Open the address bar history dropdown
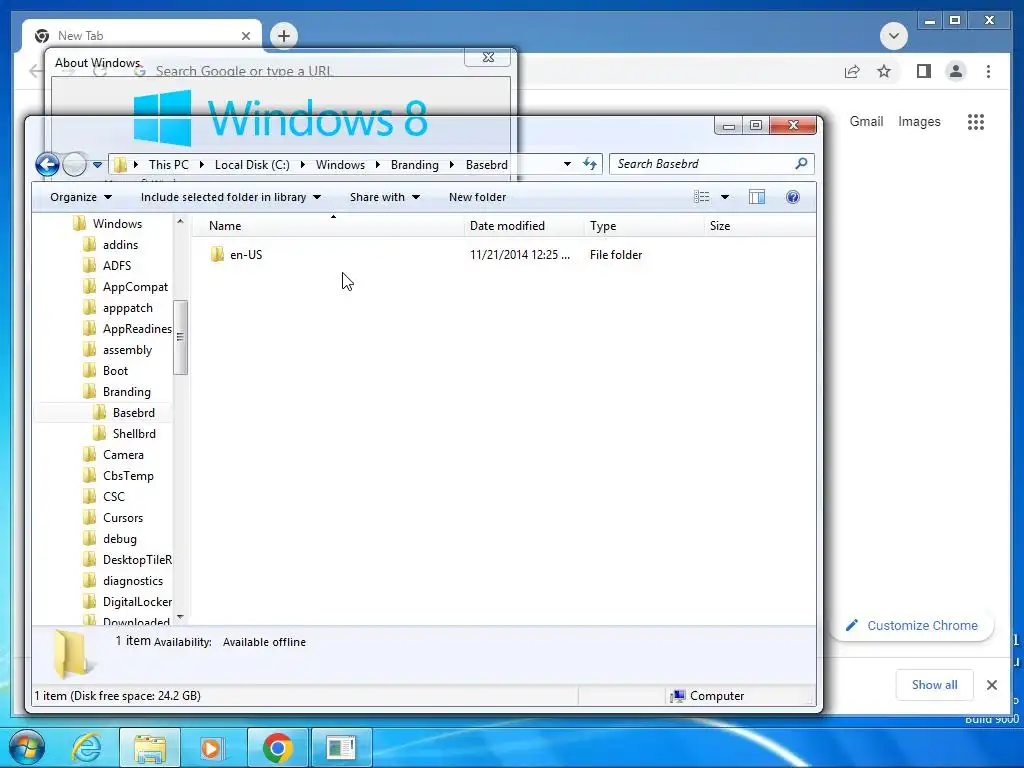This screenshot has width=1024, height=768. point(567,164)
